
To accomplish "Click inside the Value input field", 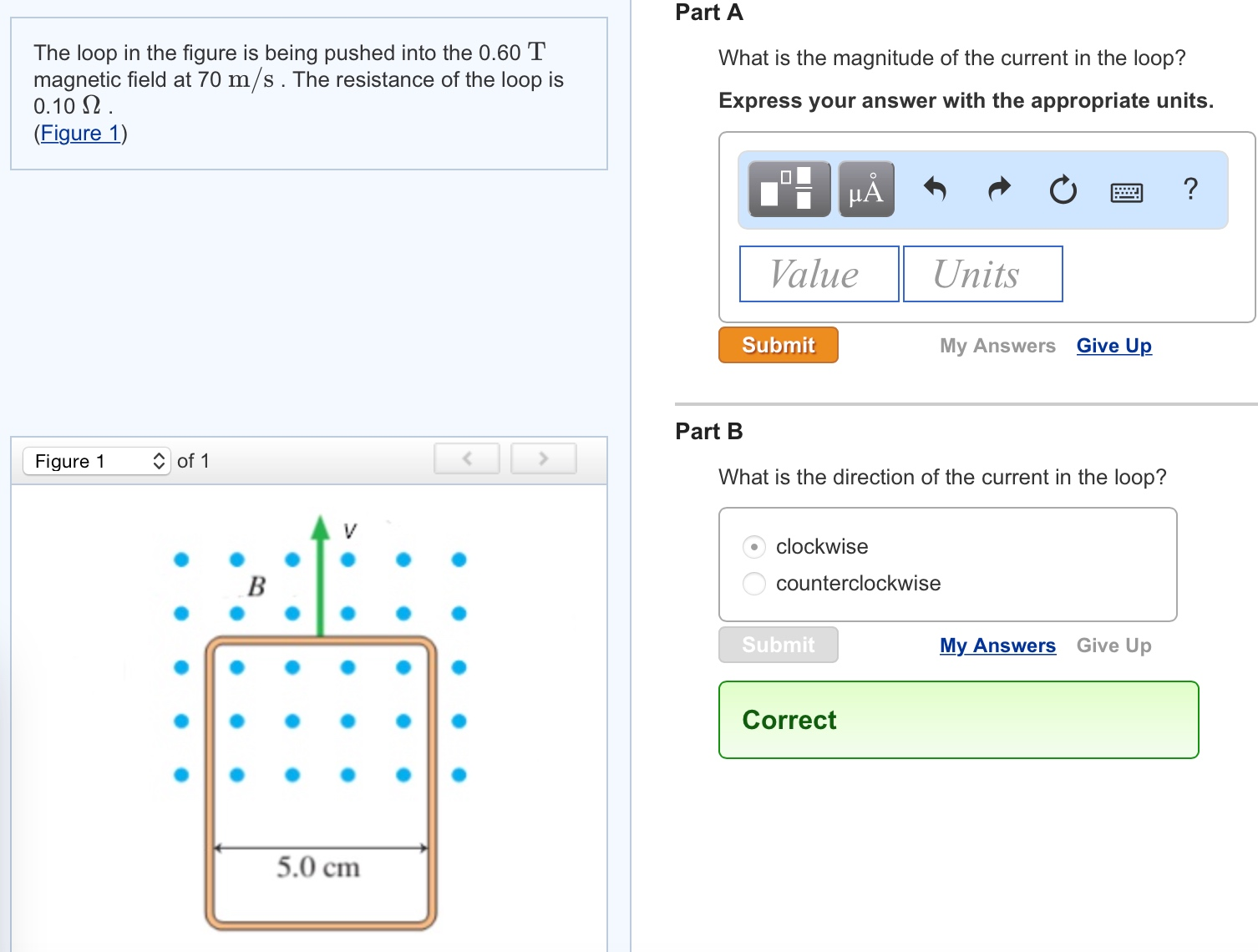I will 818,273.
